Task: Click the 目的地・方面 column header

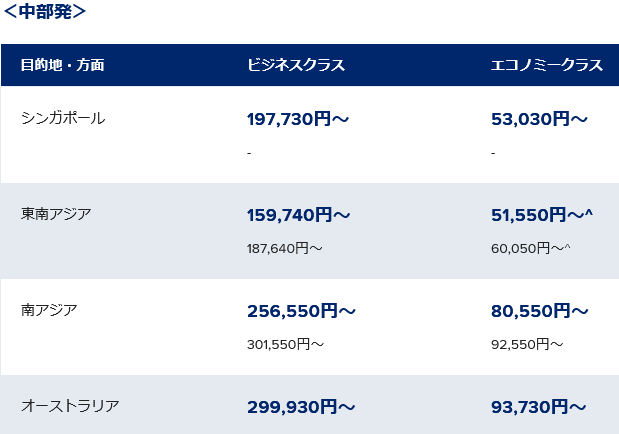Action: pyautogui.click(x=62, y=65)
